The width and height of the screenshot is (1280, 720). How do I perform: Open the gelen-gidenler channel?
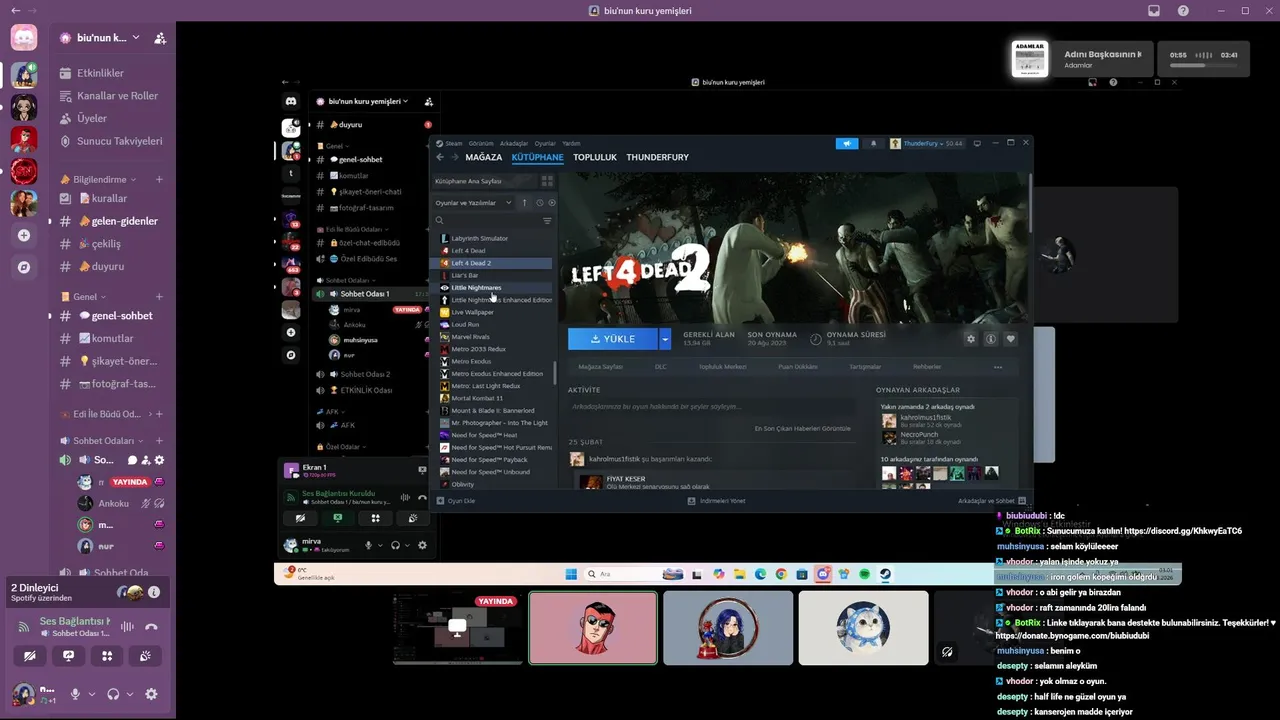pos(110,221)
